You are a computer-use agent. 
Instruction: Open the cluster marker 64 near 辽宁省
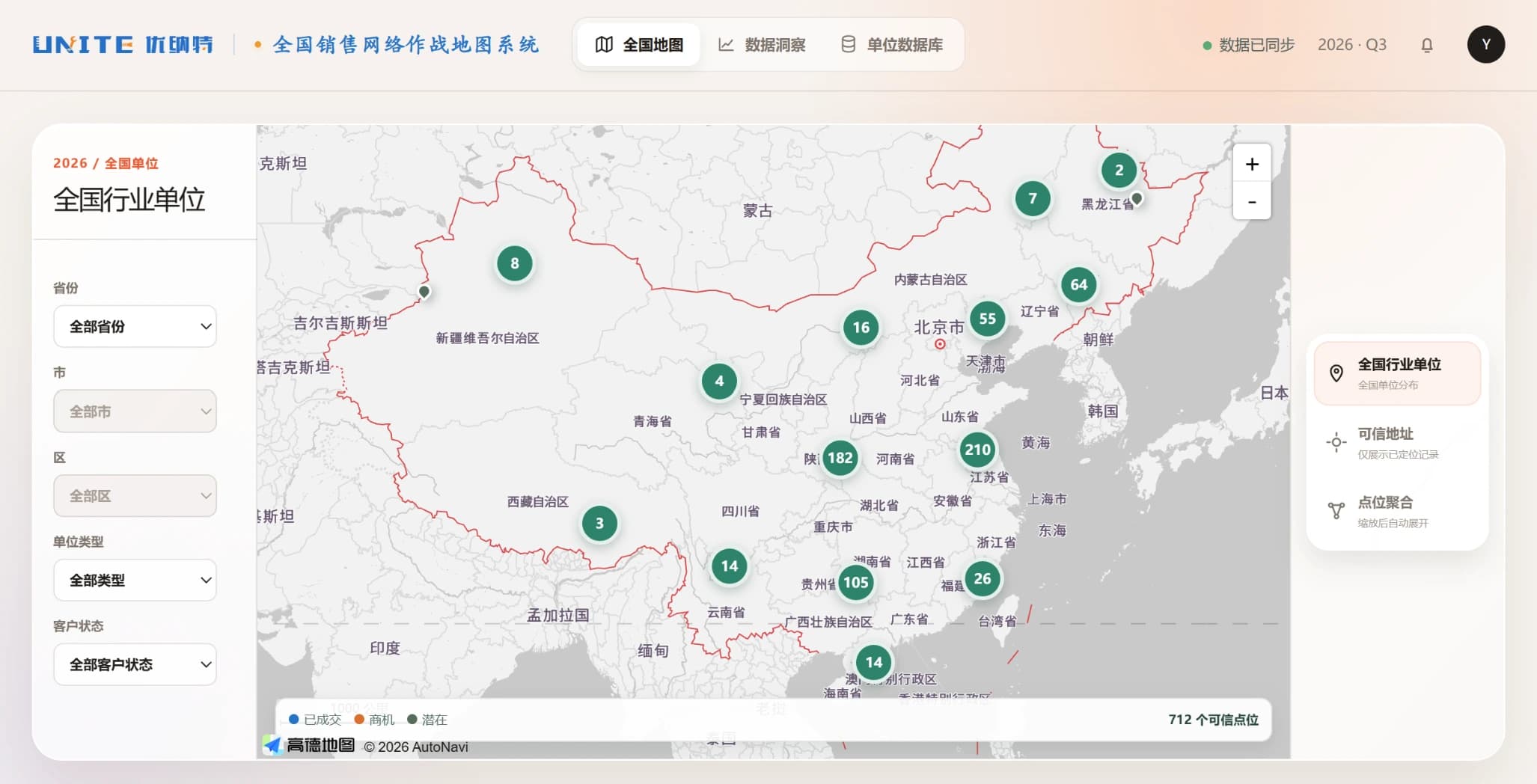(x=1078, y=284)
